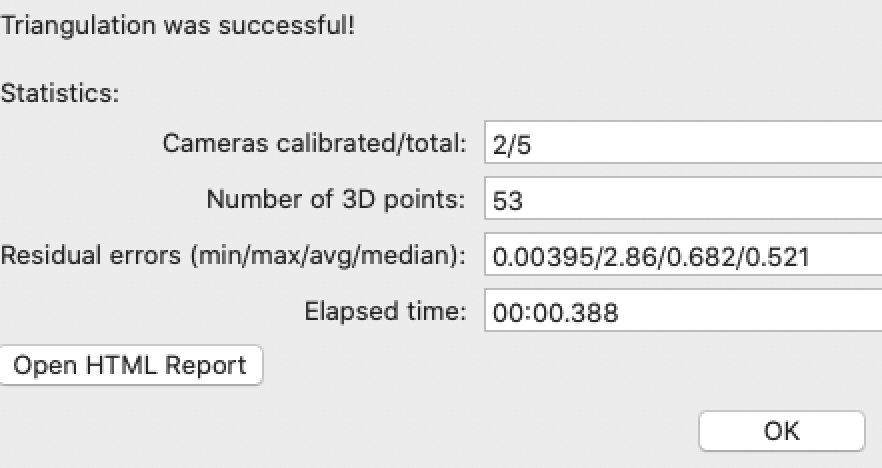
Task: Click the word "Triangulation" at the top
Action: pos(62,26)
